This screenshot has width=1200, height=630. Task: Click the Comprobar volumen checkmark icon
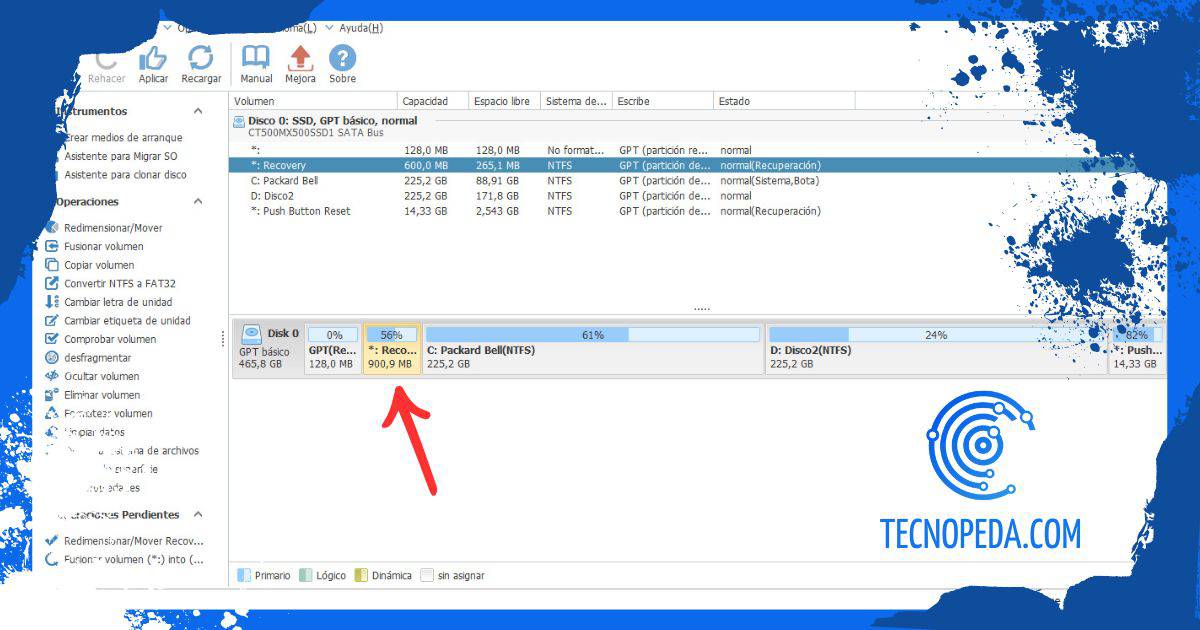(x=53, y=339)
